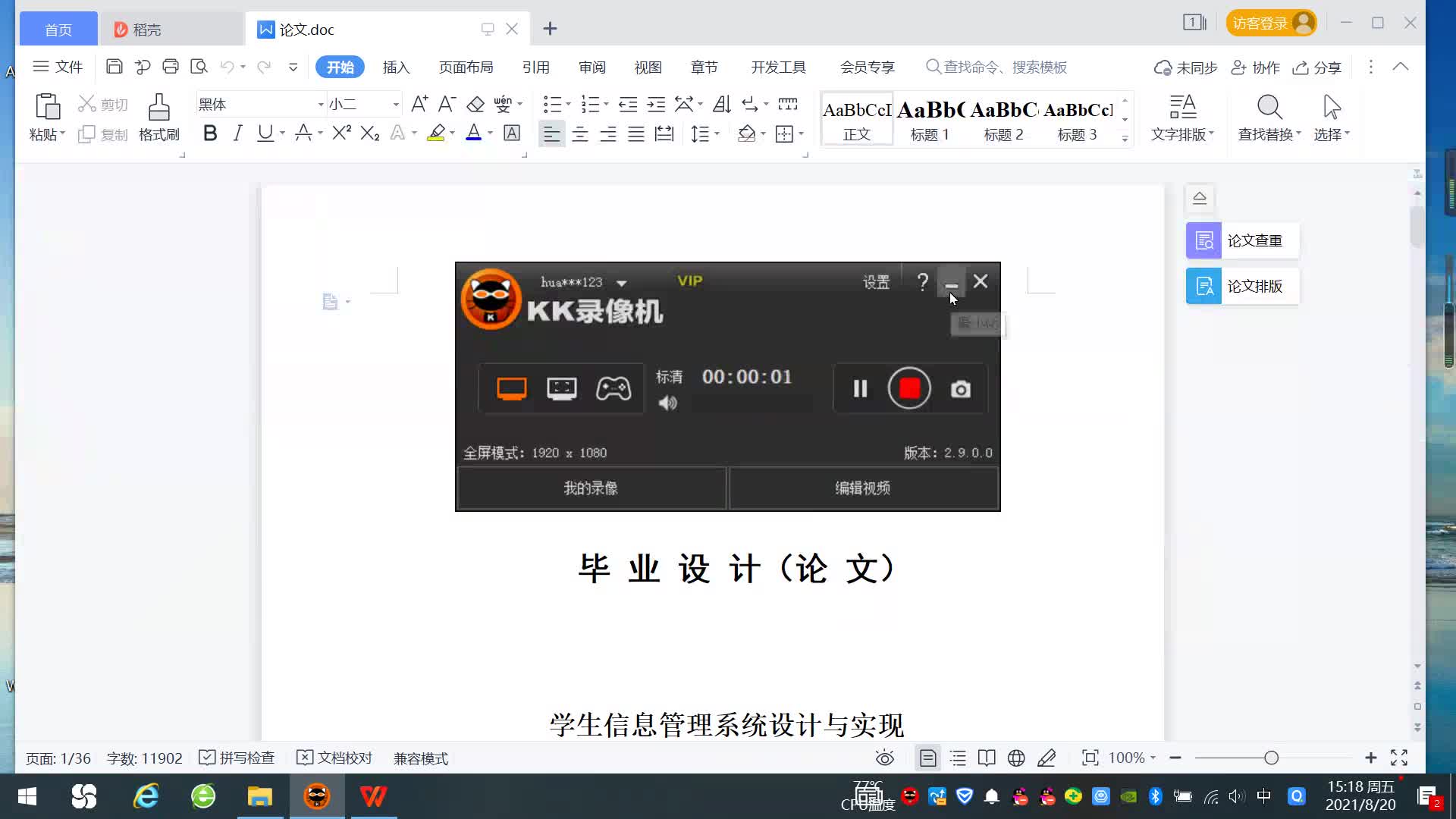Toggle Bold formatting
Image resolution: width=1456 pixels, height=819 pixels.
pyautogui.click(x=210, y=134)
